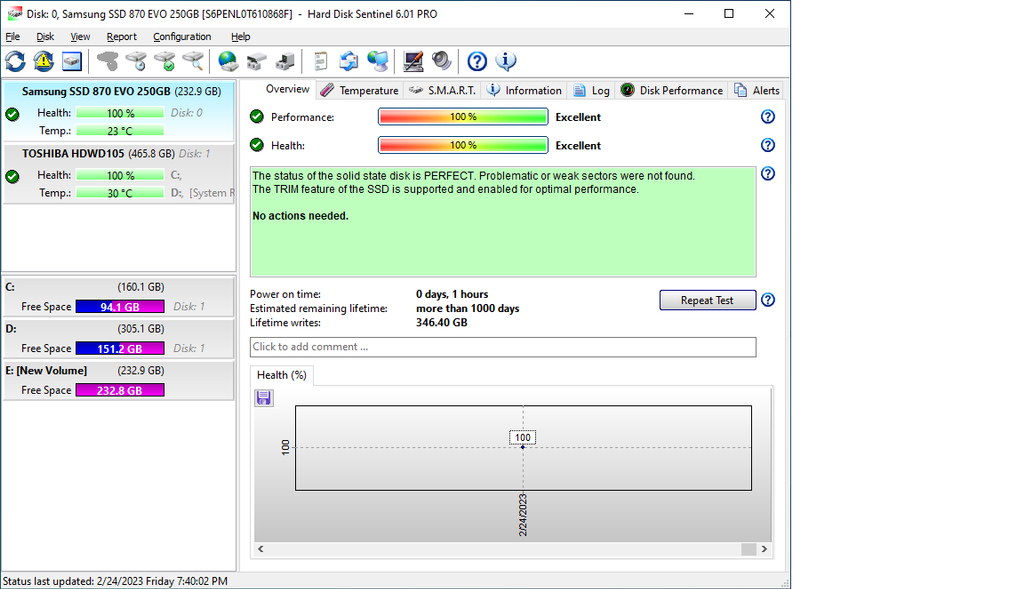Click the speaker sound icon in toolbar

click(442, 62)
